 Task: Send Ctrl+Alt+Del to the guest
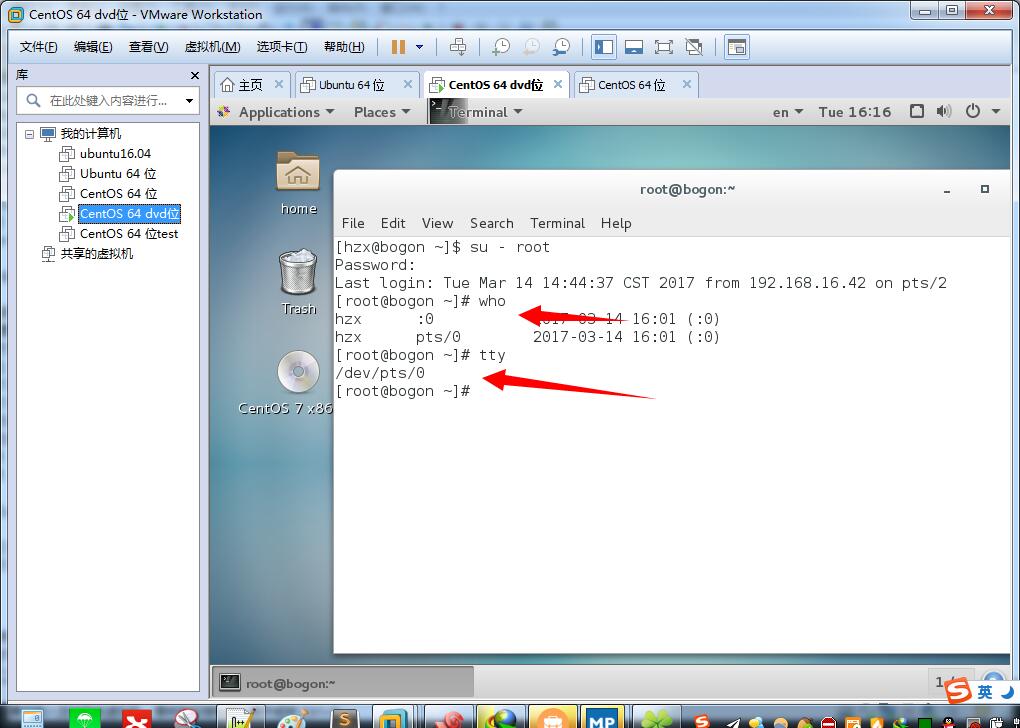point(458,47)
